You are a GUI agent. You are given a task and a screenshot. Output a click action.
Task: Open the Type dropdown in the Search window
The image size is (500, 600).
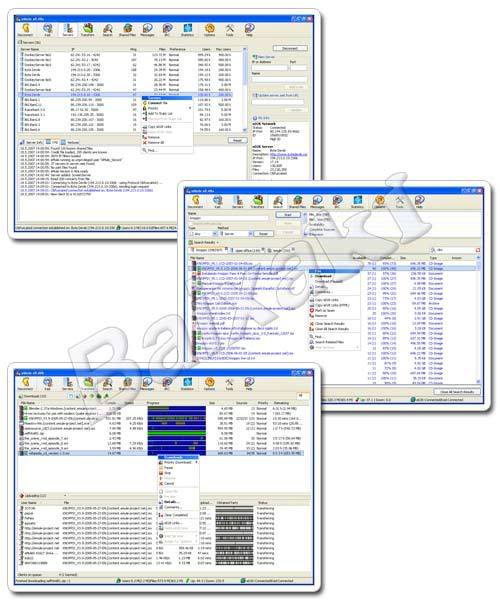pyautogui.click(x=203, y=233)
